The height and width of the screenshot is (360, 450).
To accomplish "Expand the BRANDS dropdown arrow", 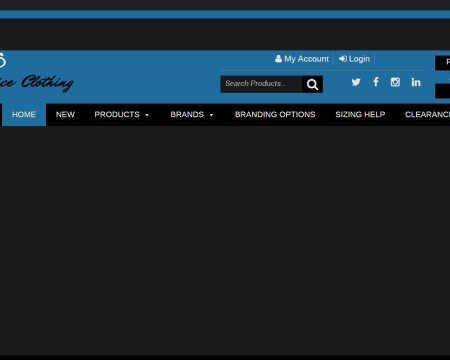I will tap(211, 115).
